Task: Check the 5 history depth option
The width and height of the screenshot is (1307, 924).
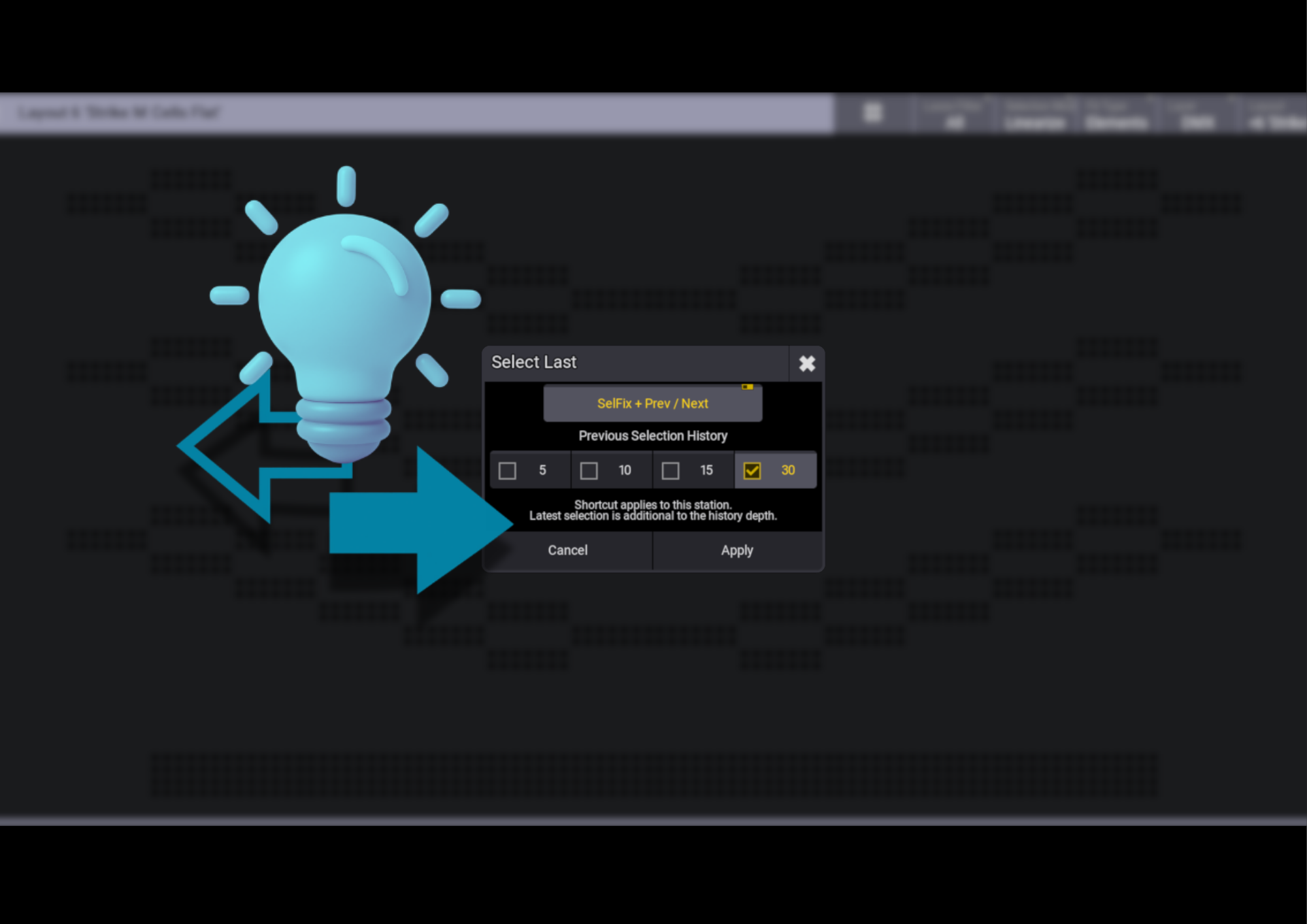Action: pos(530,470)
